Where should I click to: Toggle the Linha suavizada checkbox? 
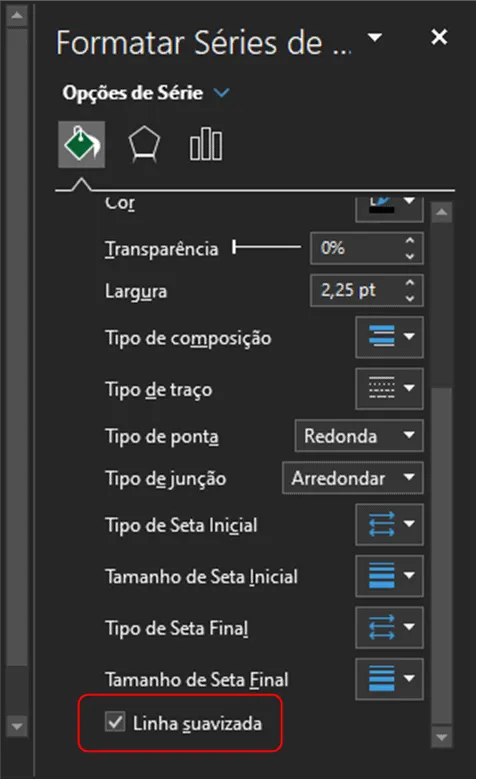coord(115,721)
